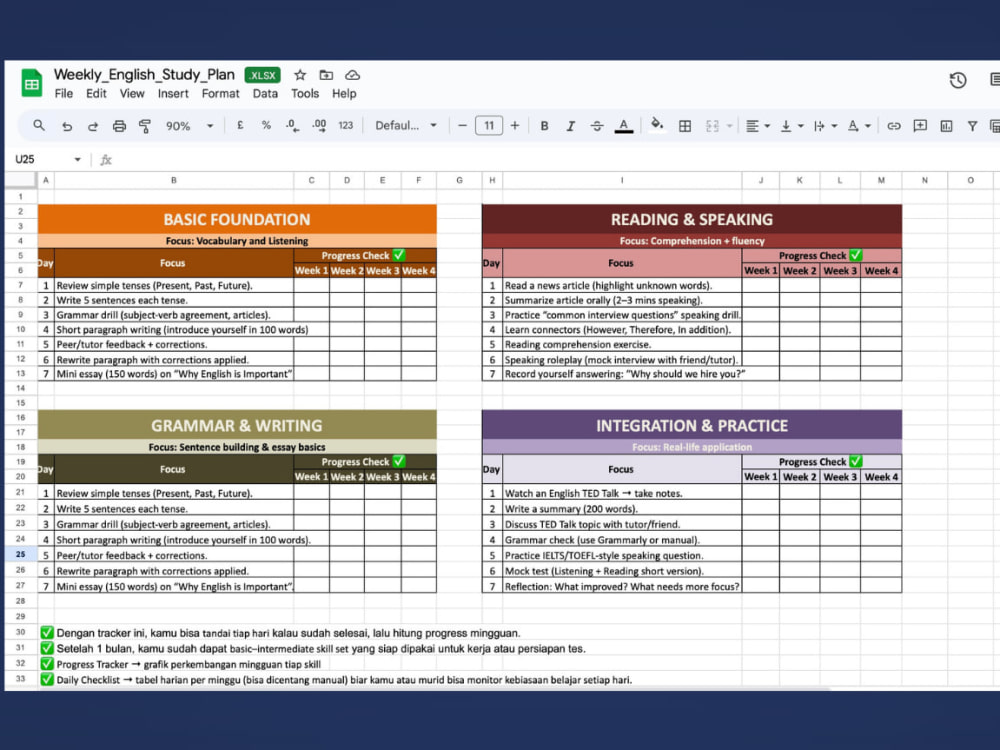This screenshot has width=1000, height=750.
Task: Create a filter
Action: point(973,126)
